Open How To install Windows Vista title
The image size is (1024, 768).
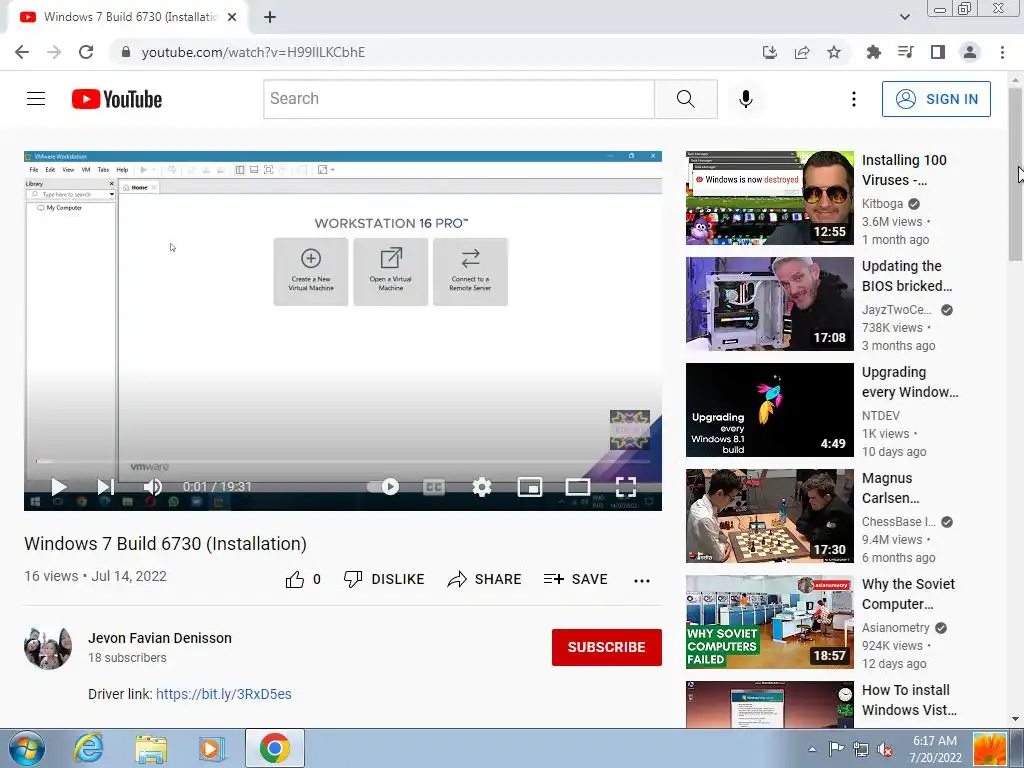point(909,700)
